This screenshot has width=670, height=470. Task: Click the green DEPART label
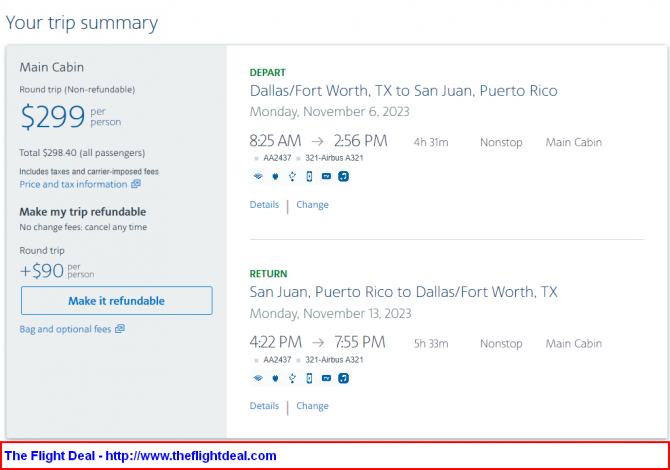(267, 73)
